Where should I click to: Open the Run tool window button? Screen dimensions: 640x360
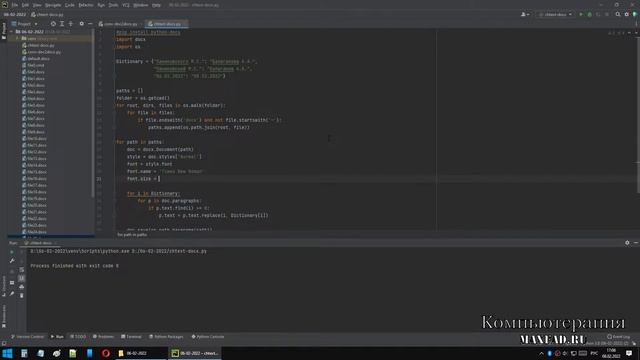tap(57, 337)
